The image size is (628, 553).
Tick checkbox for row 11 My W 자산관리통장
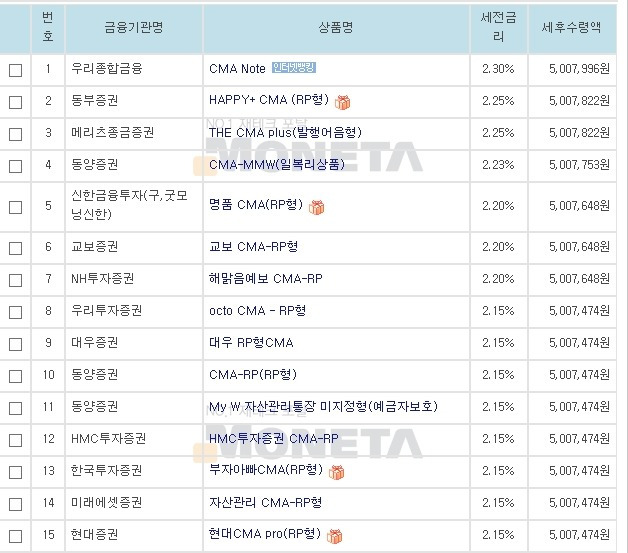[x=15, y=408]
